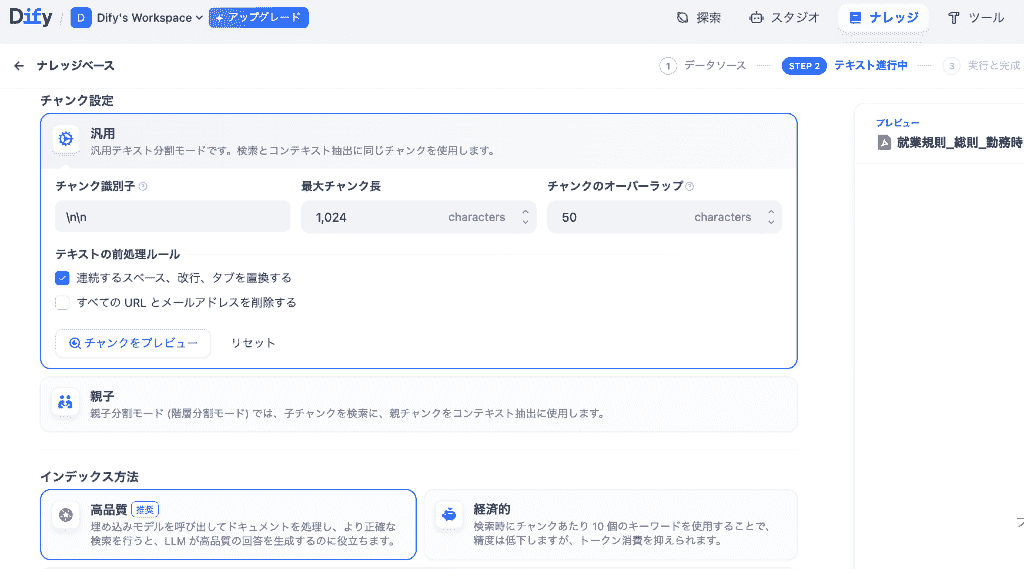Click the アップグレード upgrade button

tap(258, 18)
